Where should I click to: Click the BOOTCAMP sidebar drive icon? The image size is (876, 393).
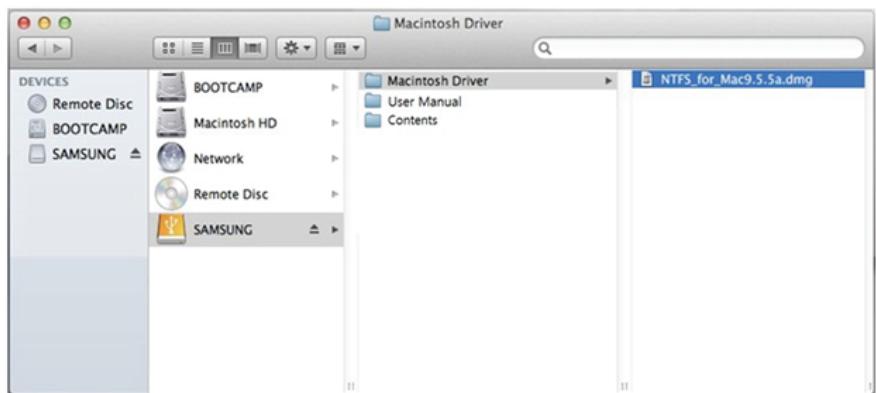coord(37,129)
